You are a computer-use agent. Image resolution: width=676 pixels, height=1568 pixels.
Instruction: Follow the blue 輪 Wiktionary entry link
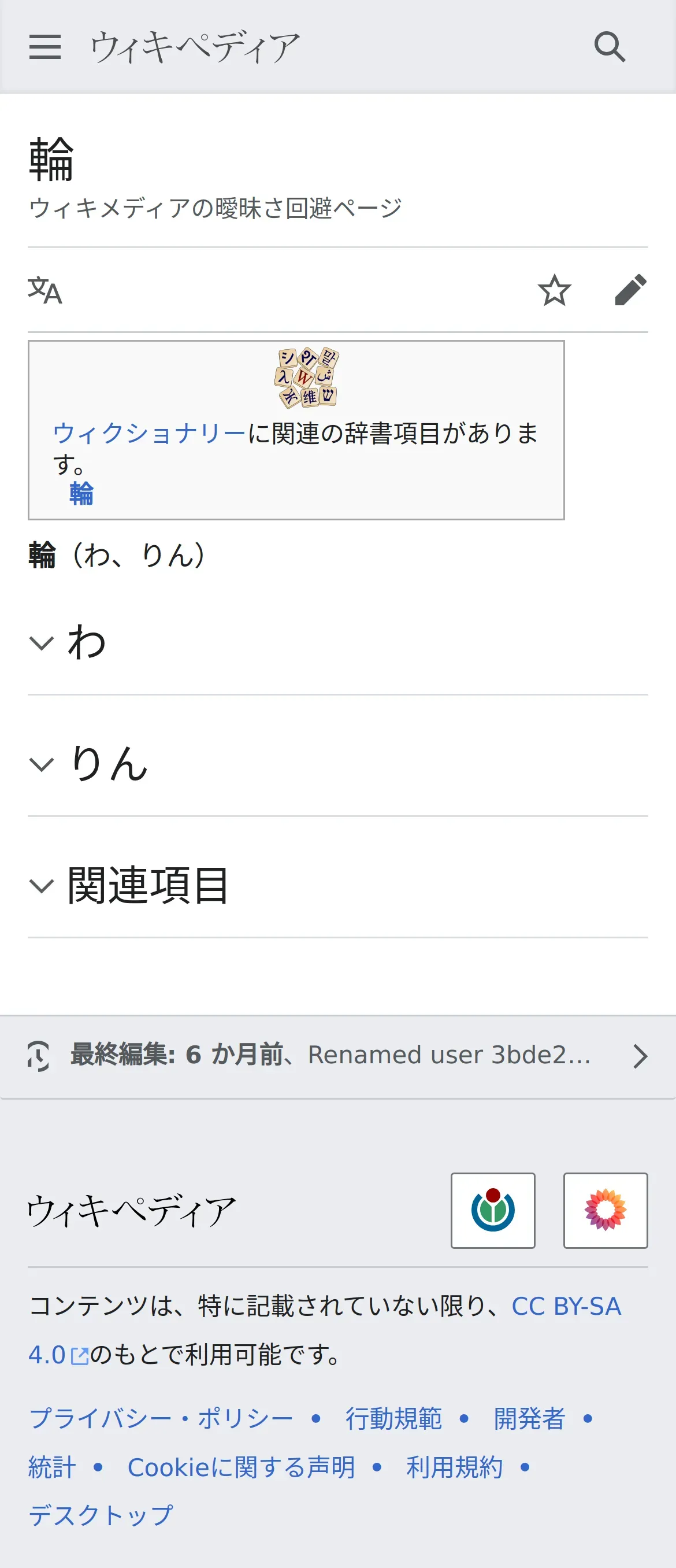click(x=81, y=493)
